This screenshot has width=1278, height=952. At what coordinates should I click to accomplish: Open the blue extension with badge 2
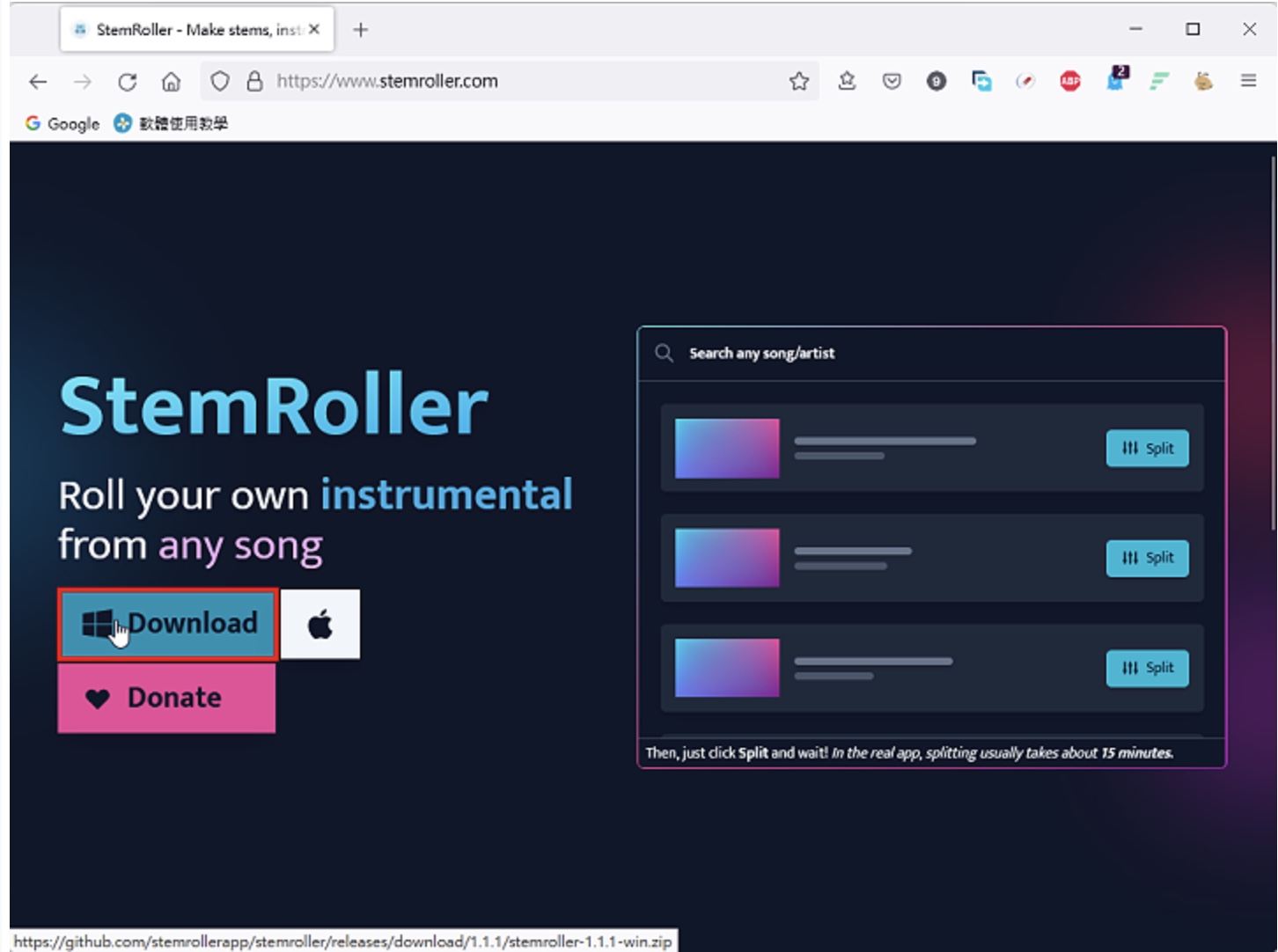1116,79
